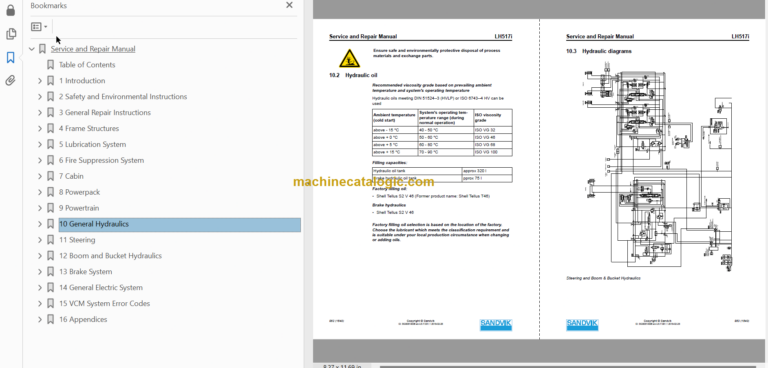The image size is (768, 368).
Task: Click the horizontal scrollbar below document
Action: pos(568,366)
